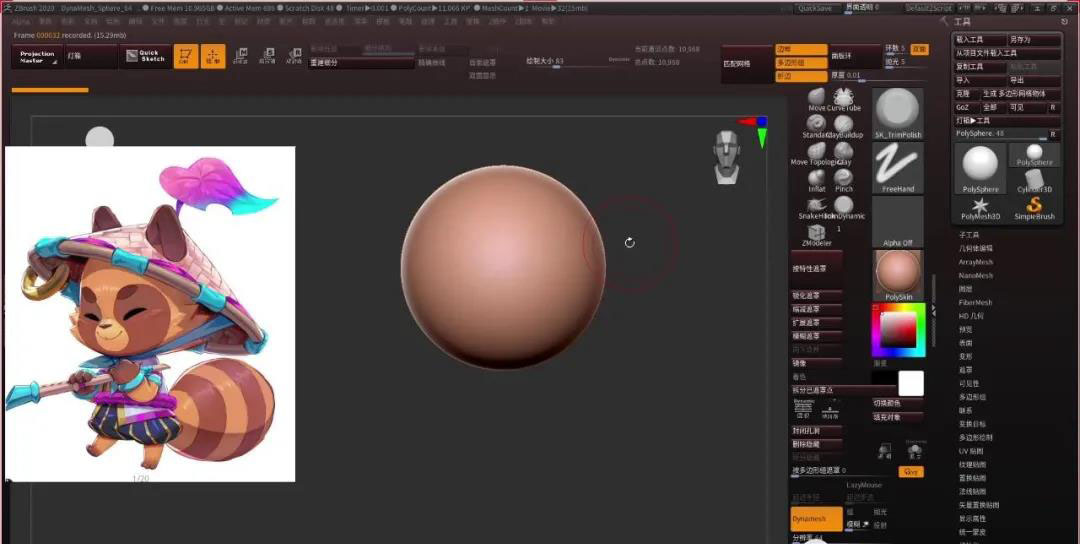Open the Alpha Off selector

pyautogui.click(x=898, y=222)
